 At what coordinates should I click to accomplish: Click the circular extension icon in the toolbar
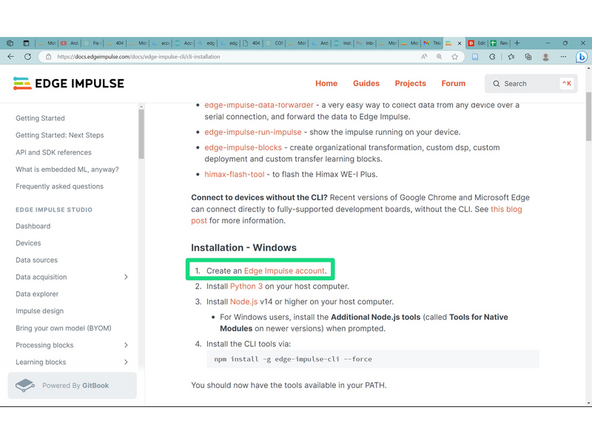pos(492,57)
